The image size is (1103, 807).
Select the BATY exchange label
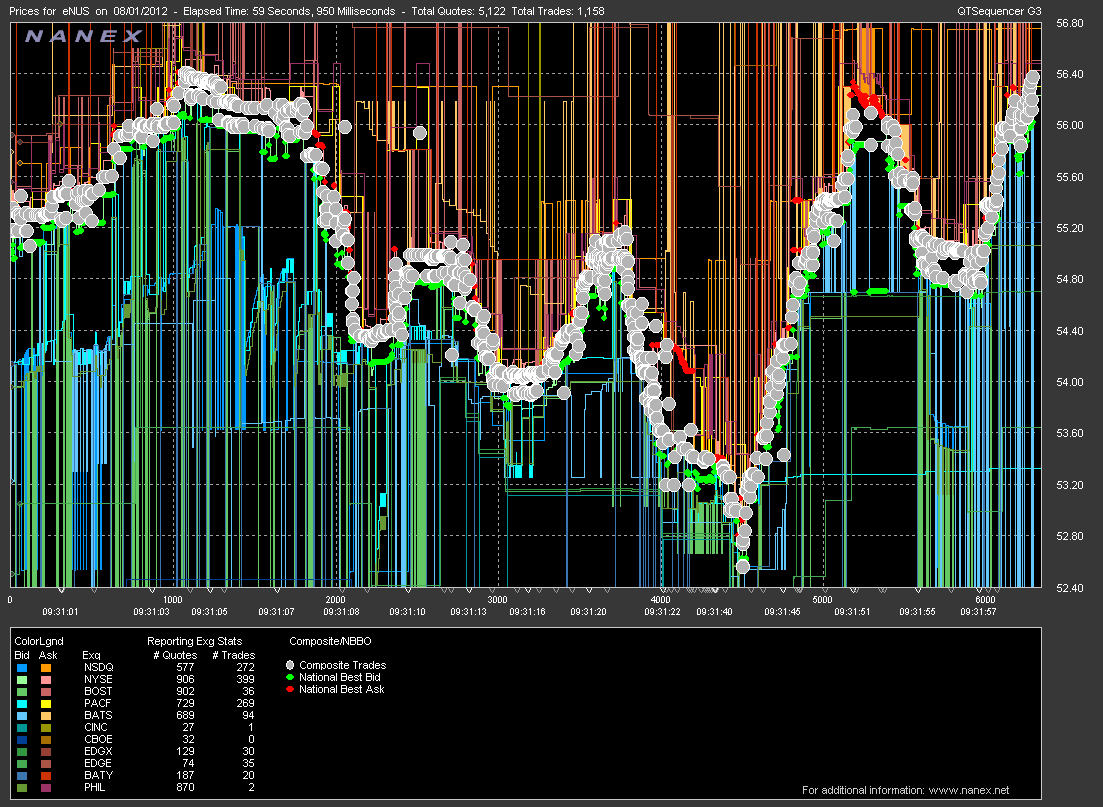(98, 775)
